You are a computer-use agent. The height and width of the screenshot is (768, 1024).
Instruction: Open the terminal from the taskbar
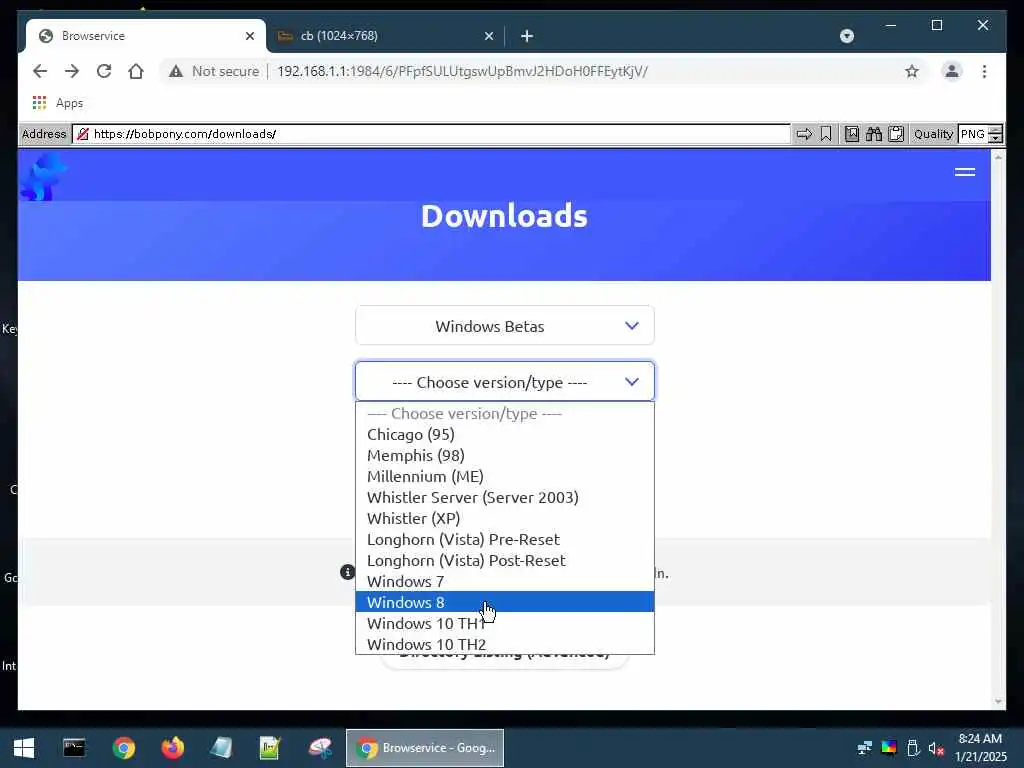click(74, 748)
